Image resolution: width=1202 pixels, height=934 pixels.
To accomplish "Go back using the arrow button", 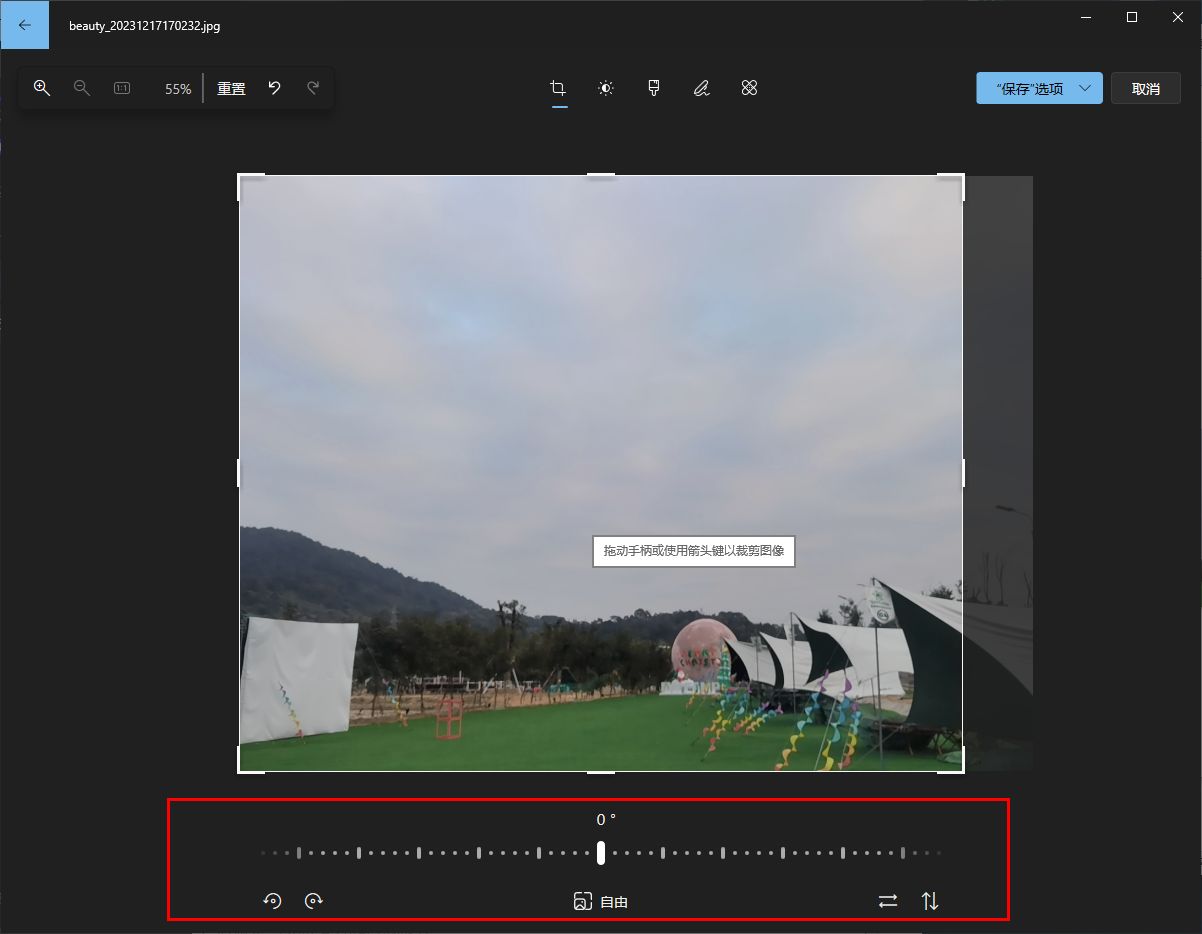I will click(24, 25).
